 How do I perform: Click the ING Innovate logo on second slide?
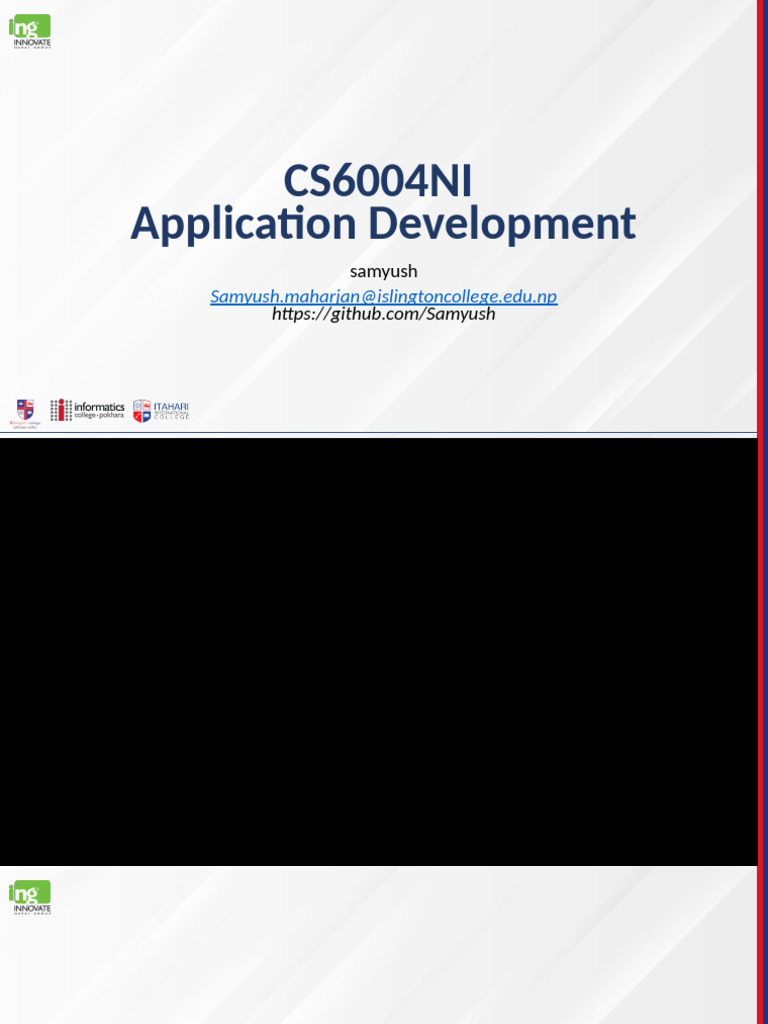tap(30, 896)
